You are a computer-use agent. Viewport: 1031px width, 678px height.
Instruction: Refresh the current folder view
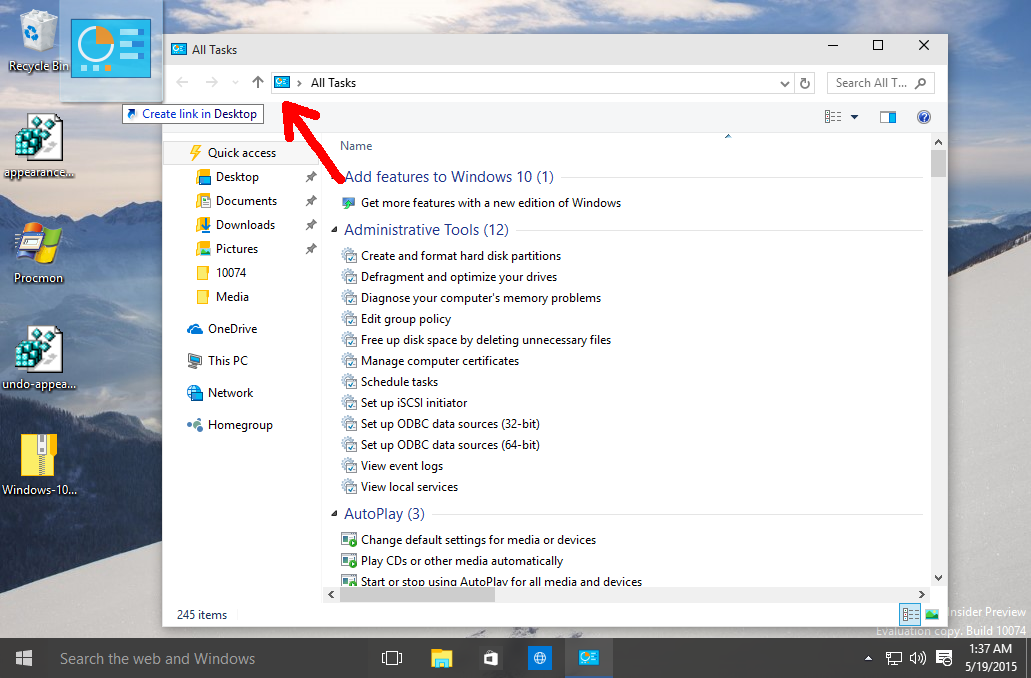[x=805, y=82]
